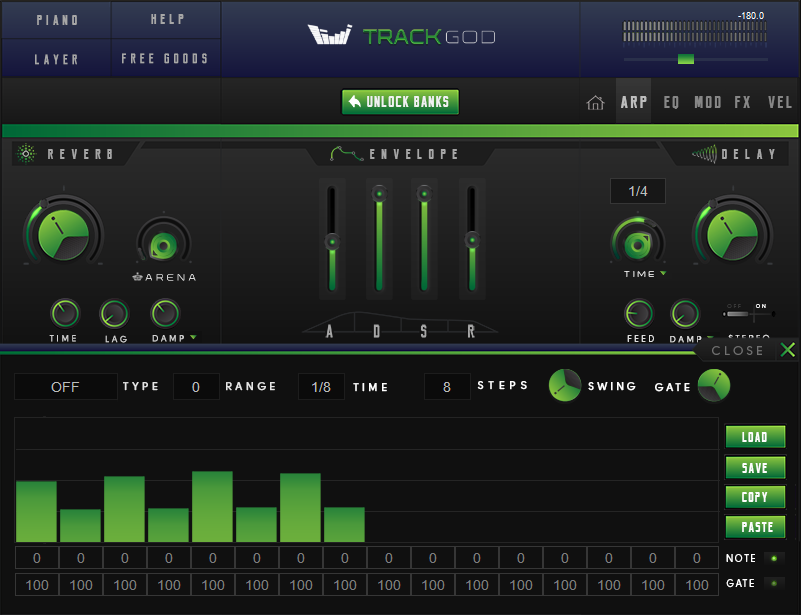Click the Reverb DAMP knob
The width and height of the screenshot is (801, 615).
click(166, 313)
